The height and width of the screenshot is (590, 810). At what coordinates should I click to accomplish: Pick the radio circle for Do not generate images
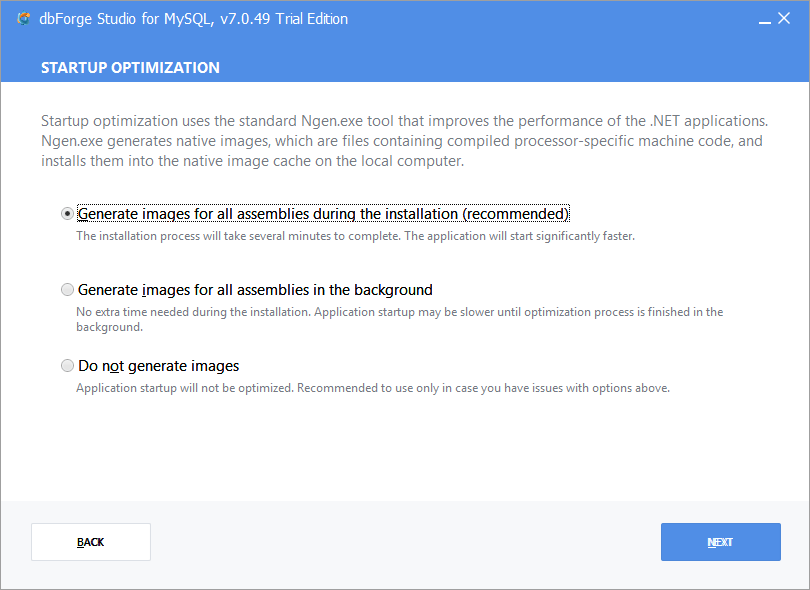tap(67, 366)
